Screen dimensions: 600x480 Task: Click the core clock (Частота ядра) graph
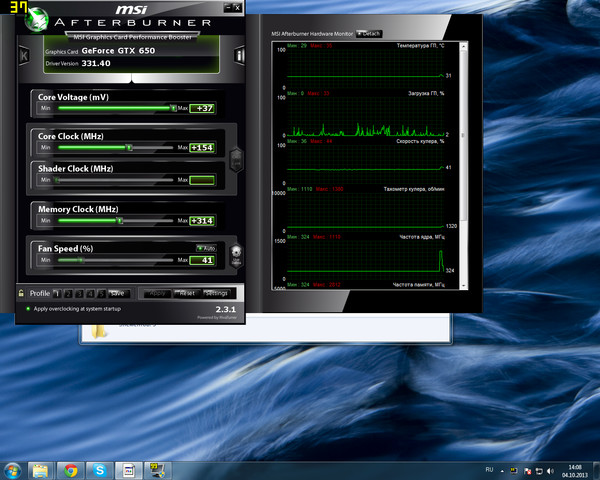pos(365,260)
